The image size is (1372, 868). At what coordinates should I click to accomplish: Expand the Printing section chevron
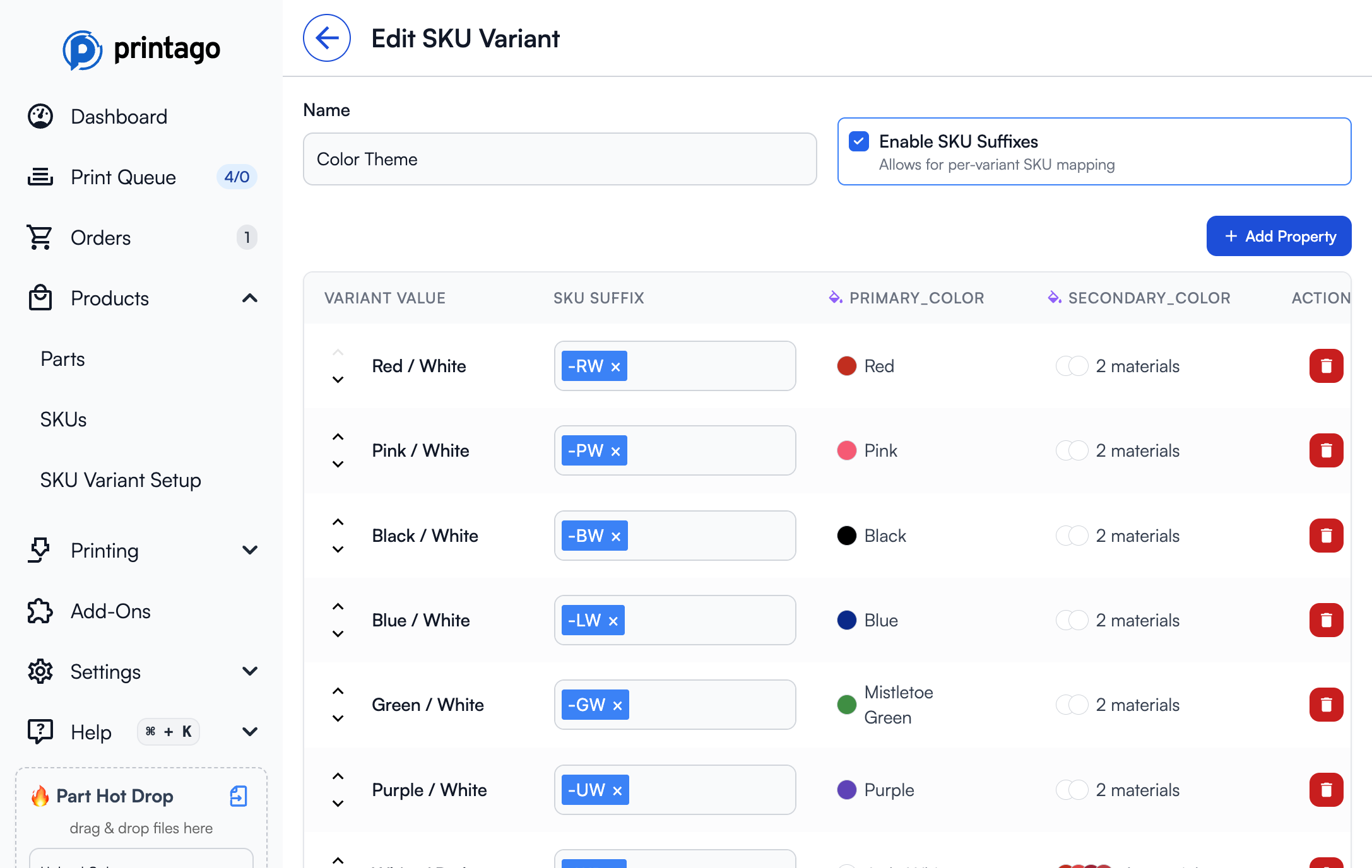[250, 550]
